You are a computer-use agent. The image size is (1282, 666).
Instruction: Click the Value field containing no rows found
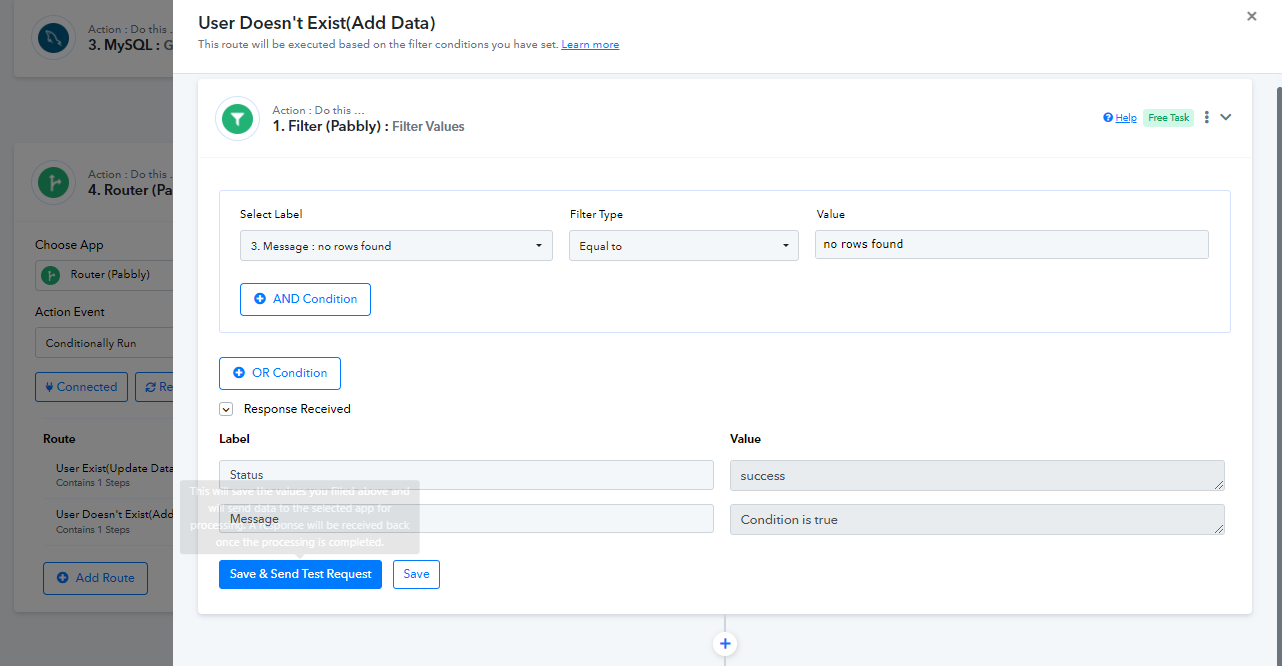click(x=1012, y=244)
